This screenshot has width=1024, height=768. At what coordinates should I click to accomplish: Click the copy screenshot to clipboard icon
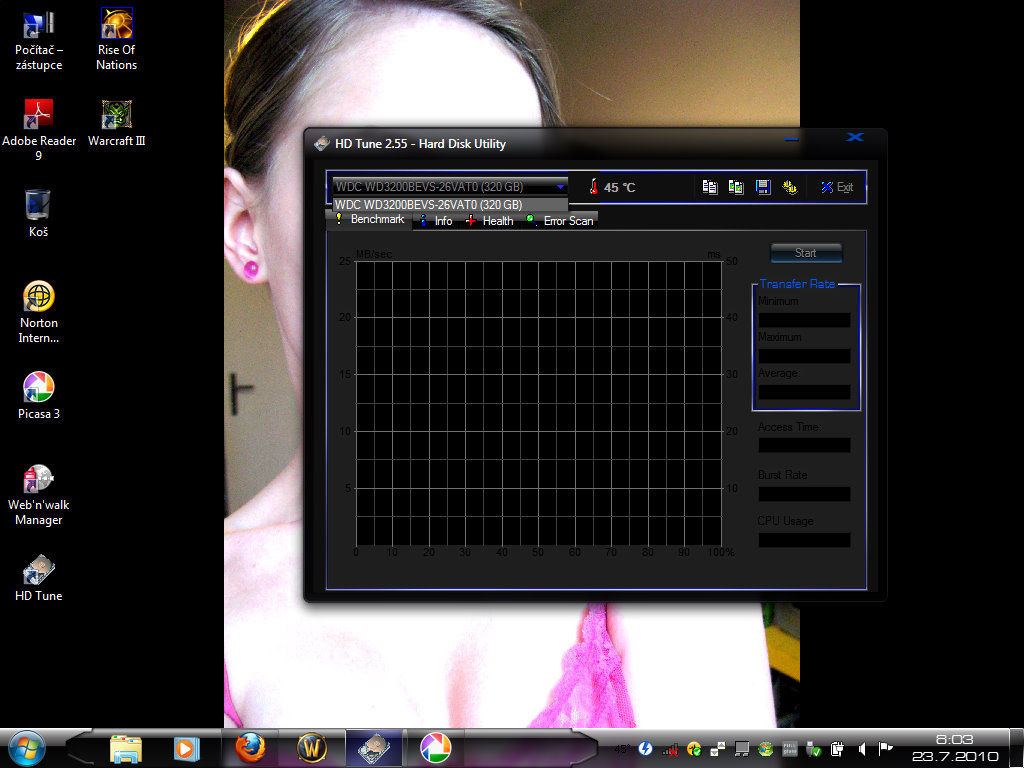click(736, 187)
